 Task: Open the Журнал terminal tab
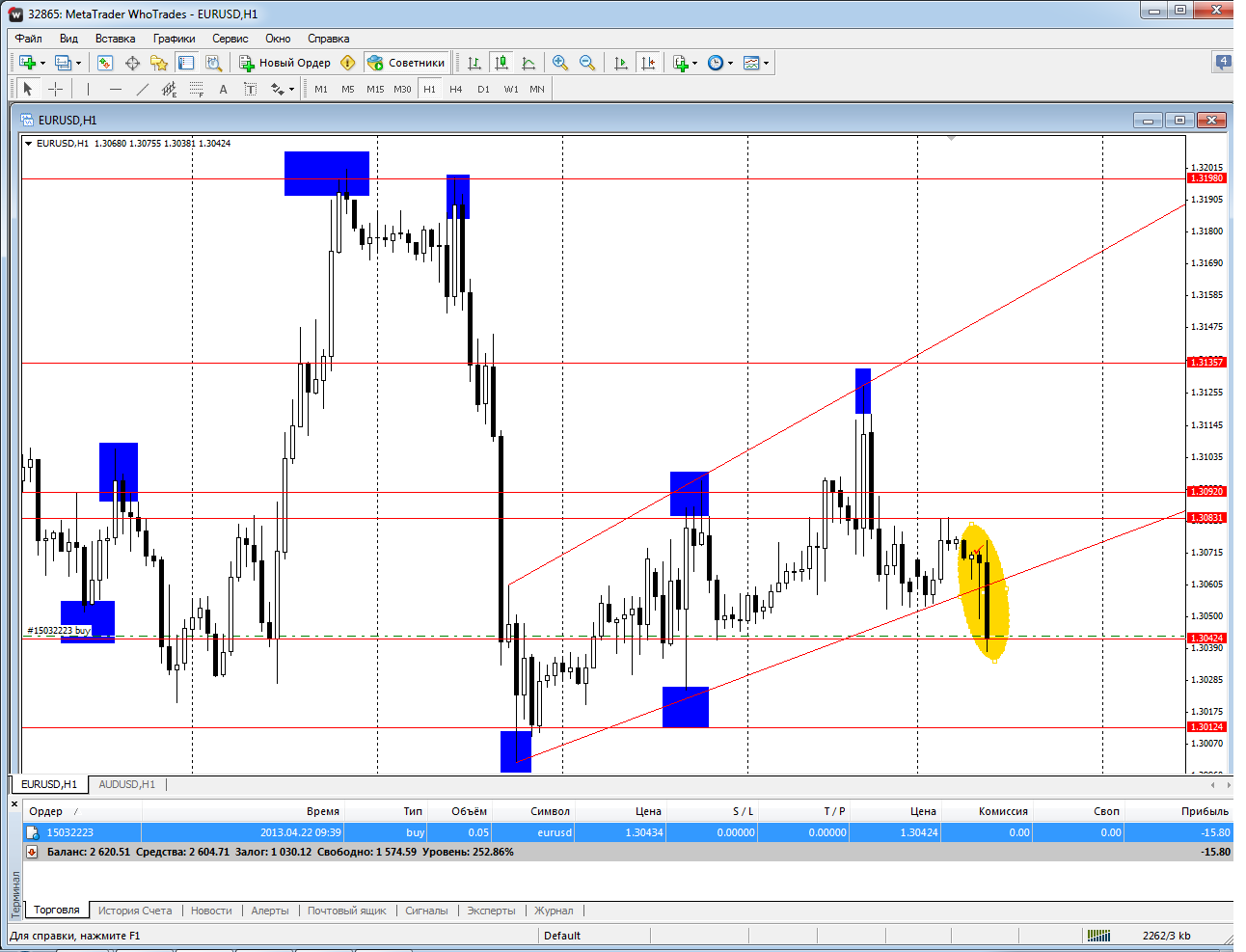(x=554, y=911)
